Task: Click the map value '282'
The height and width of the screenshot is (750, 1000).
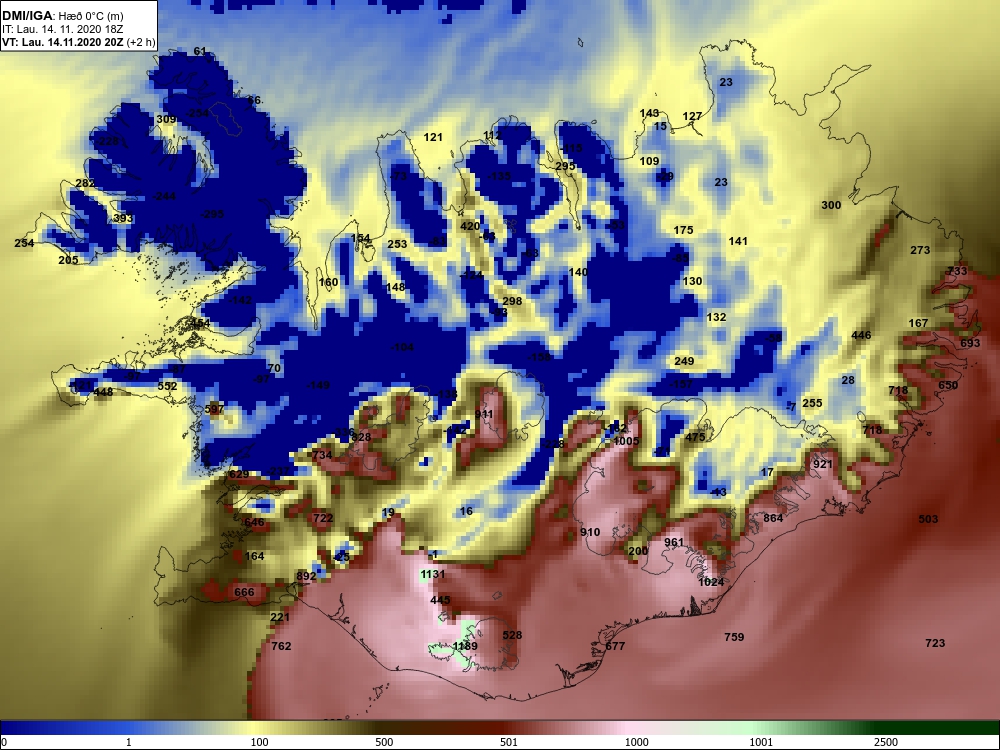Action: pos(85,183)
